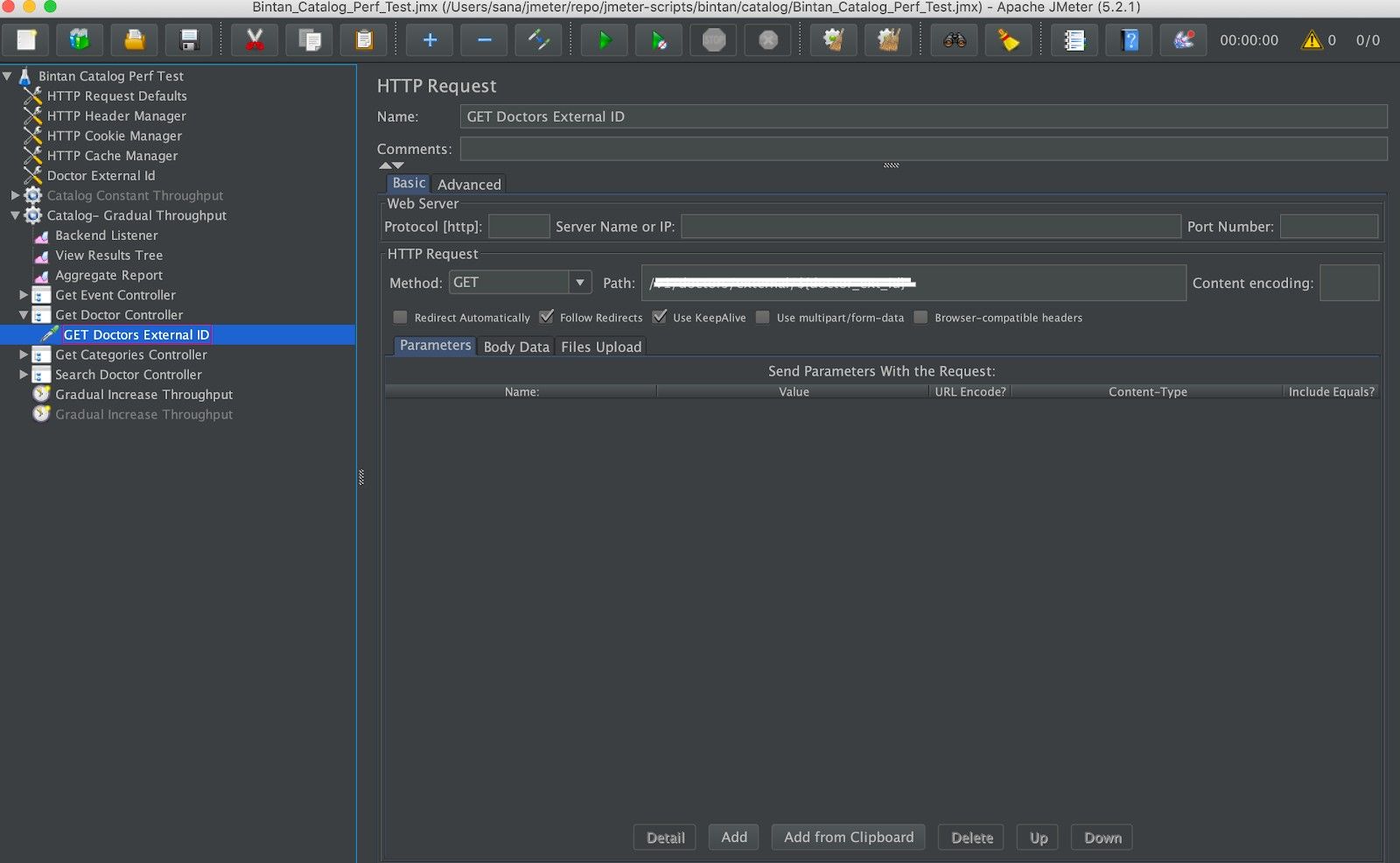Click the Detail button
Image resolution: width=1400 pixels, height=863 pixels.
click(x=665, y=838)
